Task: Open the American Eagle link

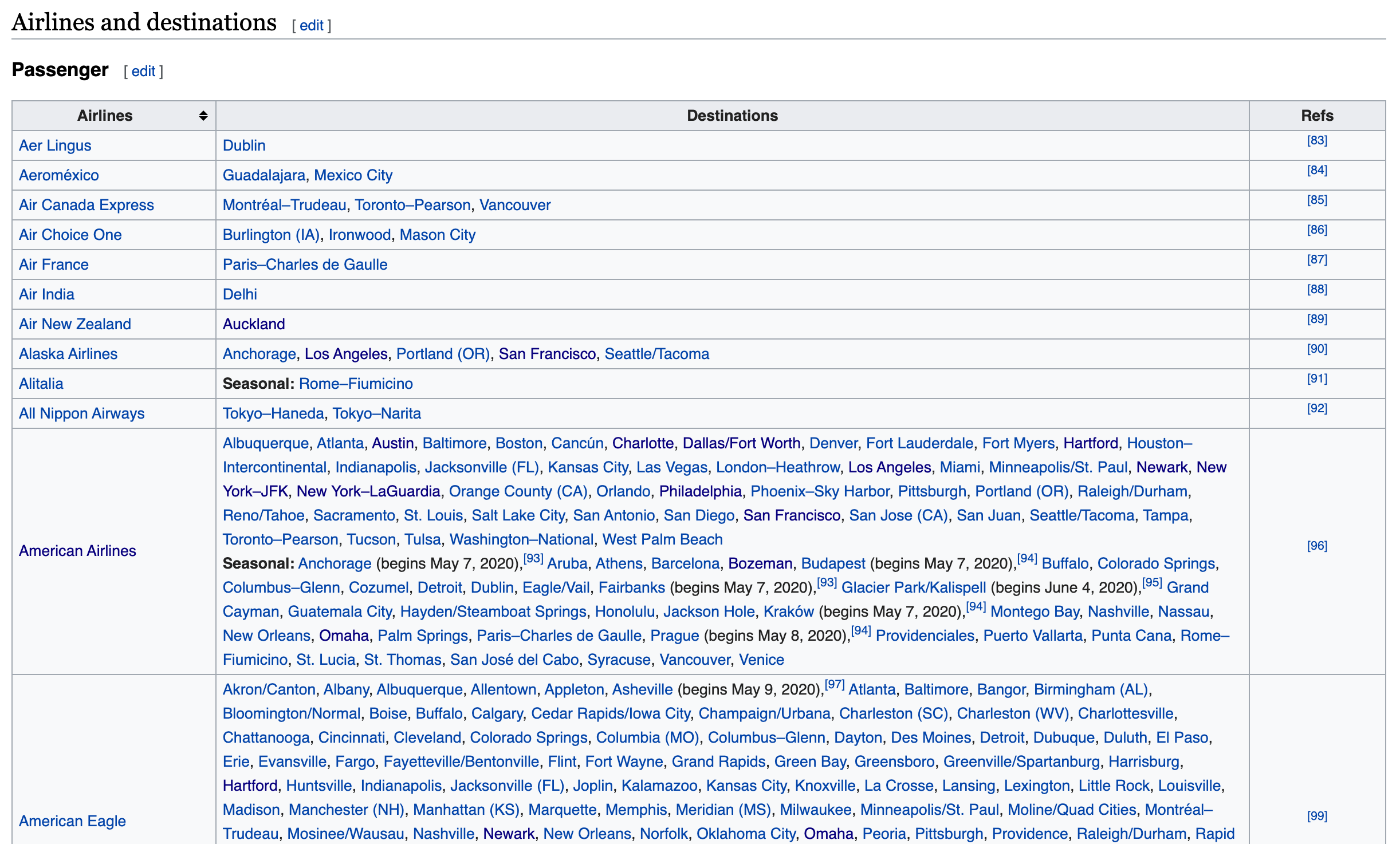Action: (x=72, y=821)
